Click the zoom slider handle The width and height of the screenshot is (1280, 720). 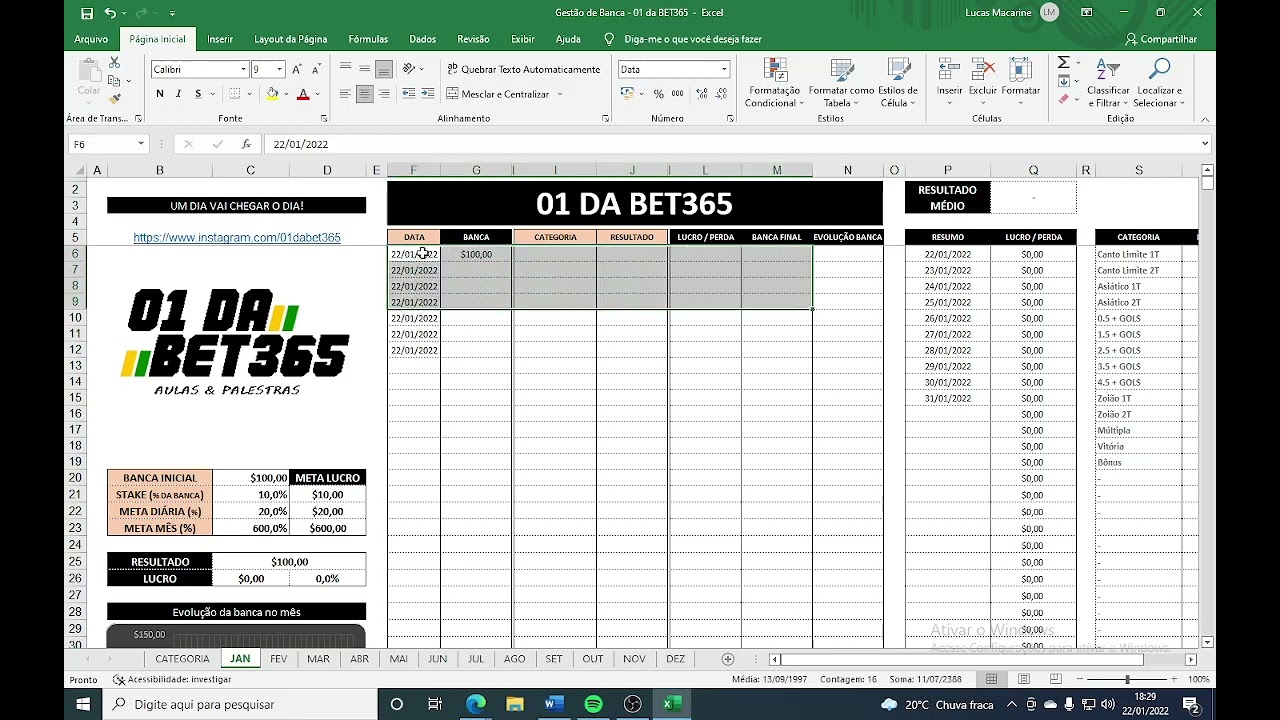pos(1128,679)
